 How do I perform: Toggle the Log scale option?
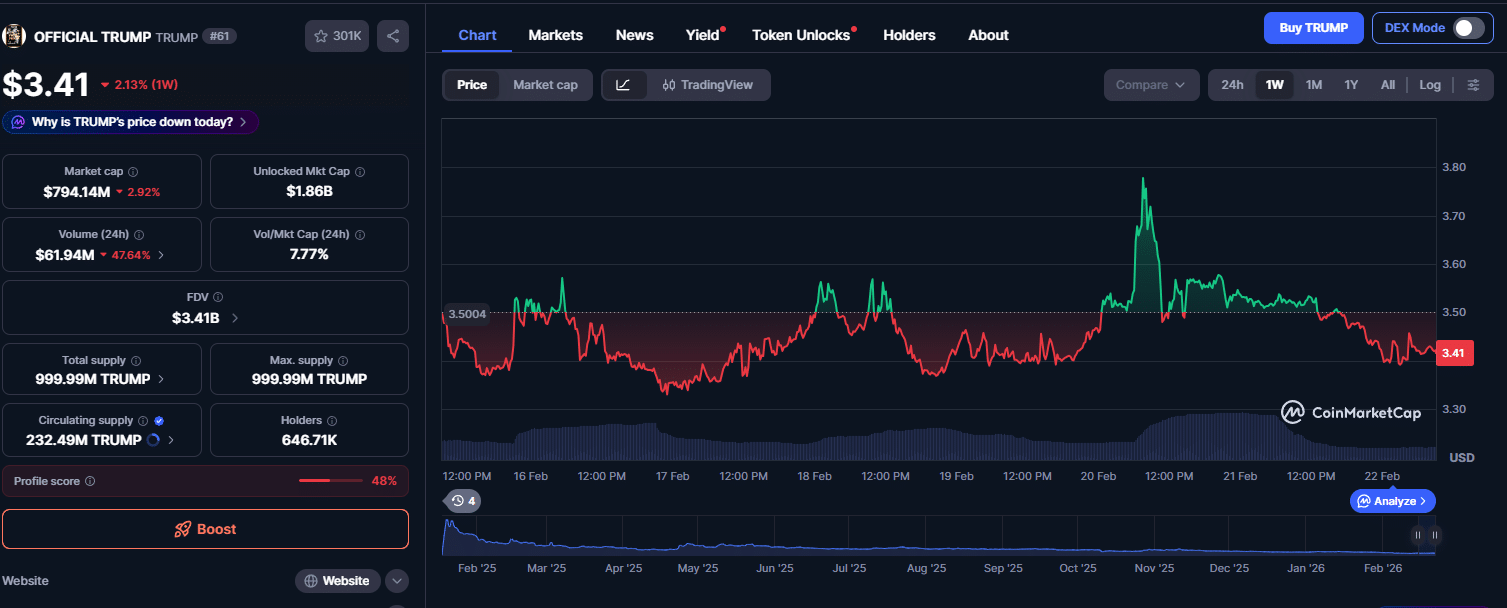tap(1430, 85)
